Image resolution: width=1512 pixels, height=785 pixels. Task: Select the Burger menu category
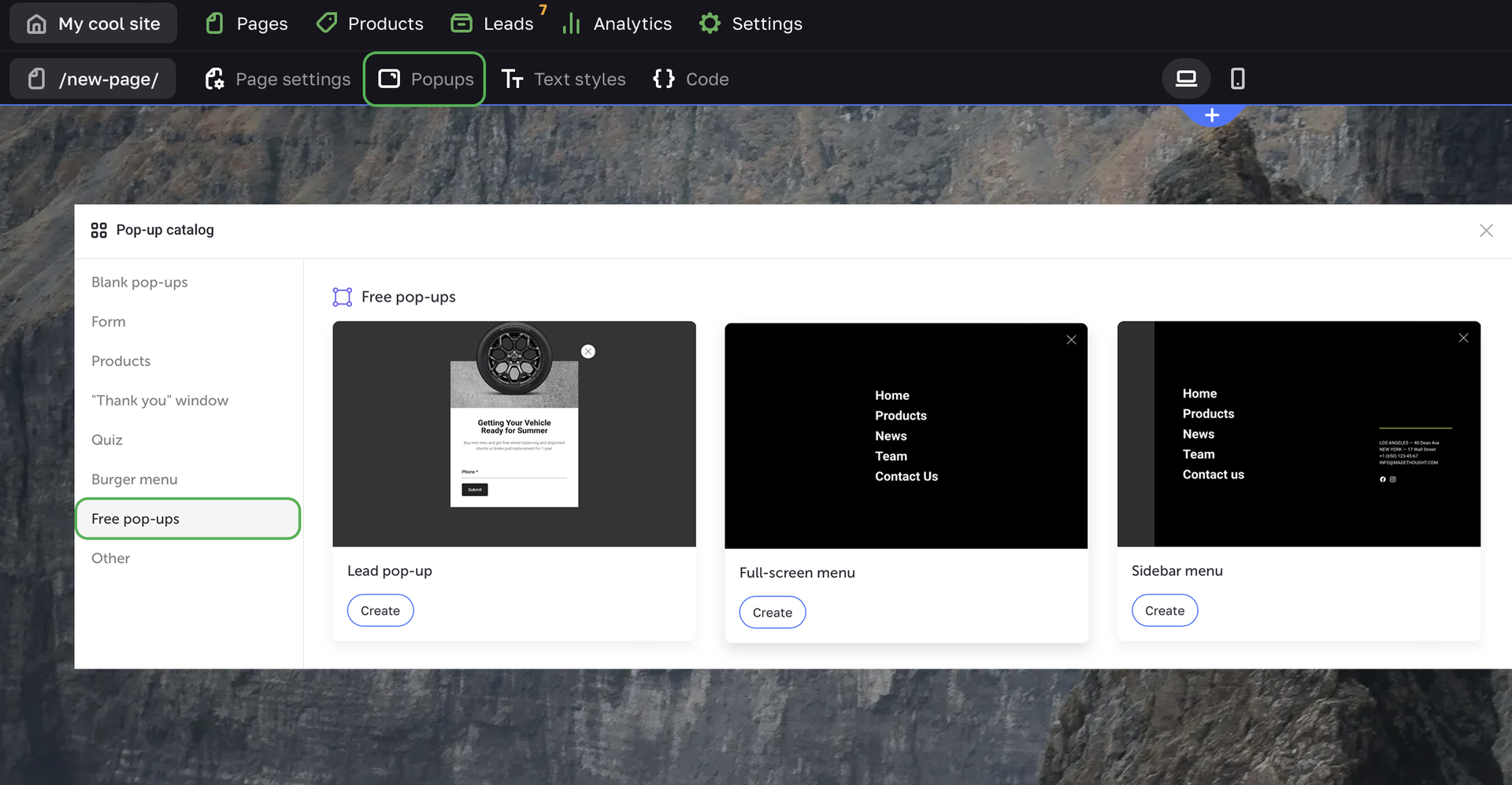(x=135, y=479)
